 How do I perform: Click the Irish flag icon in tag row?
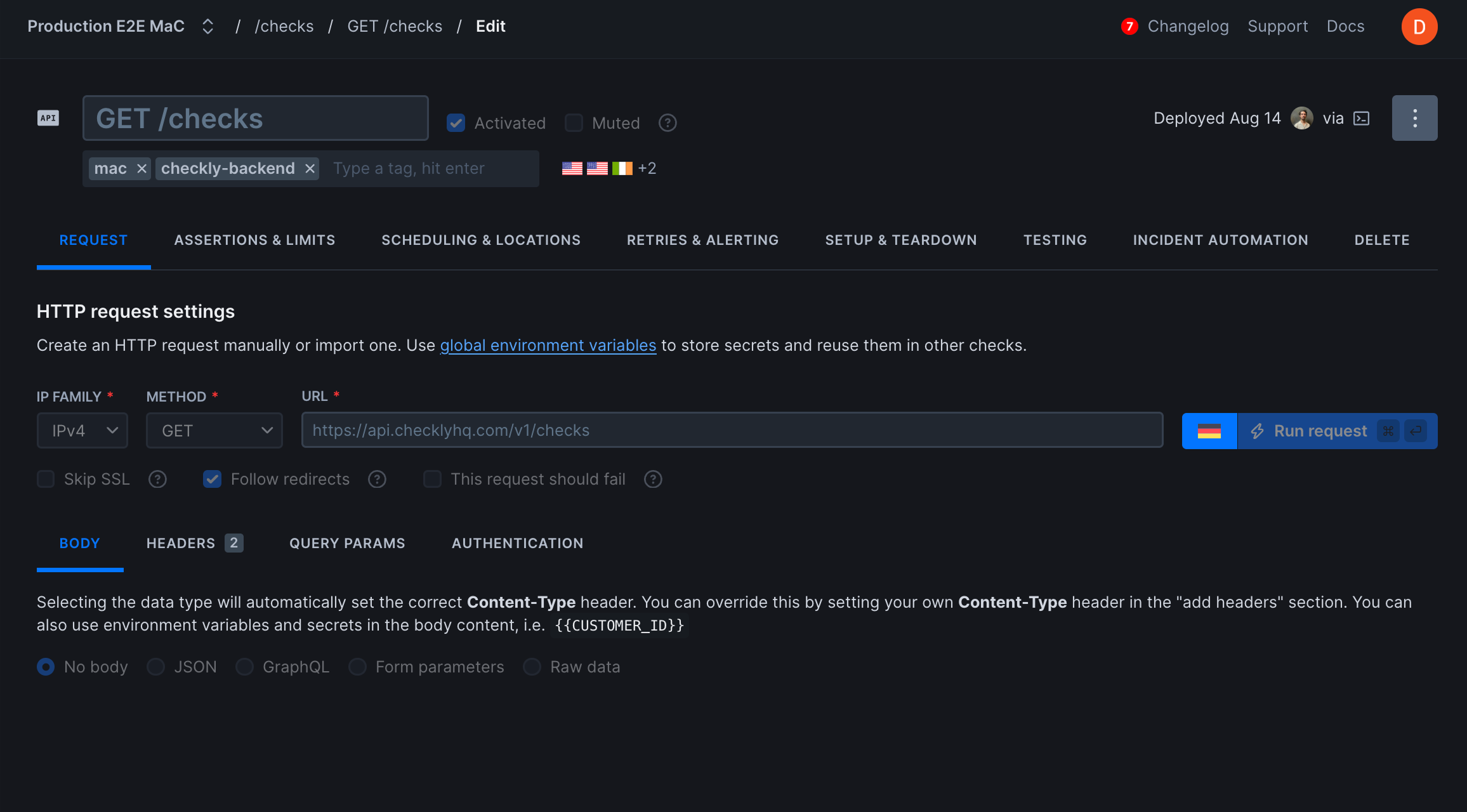pyautogui.click(x=622, y=168)
